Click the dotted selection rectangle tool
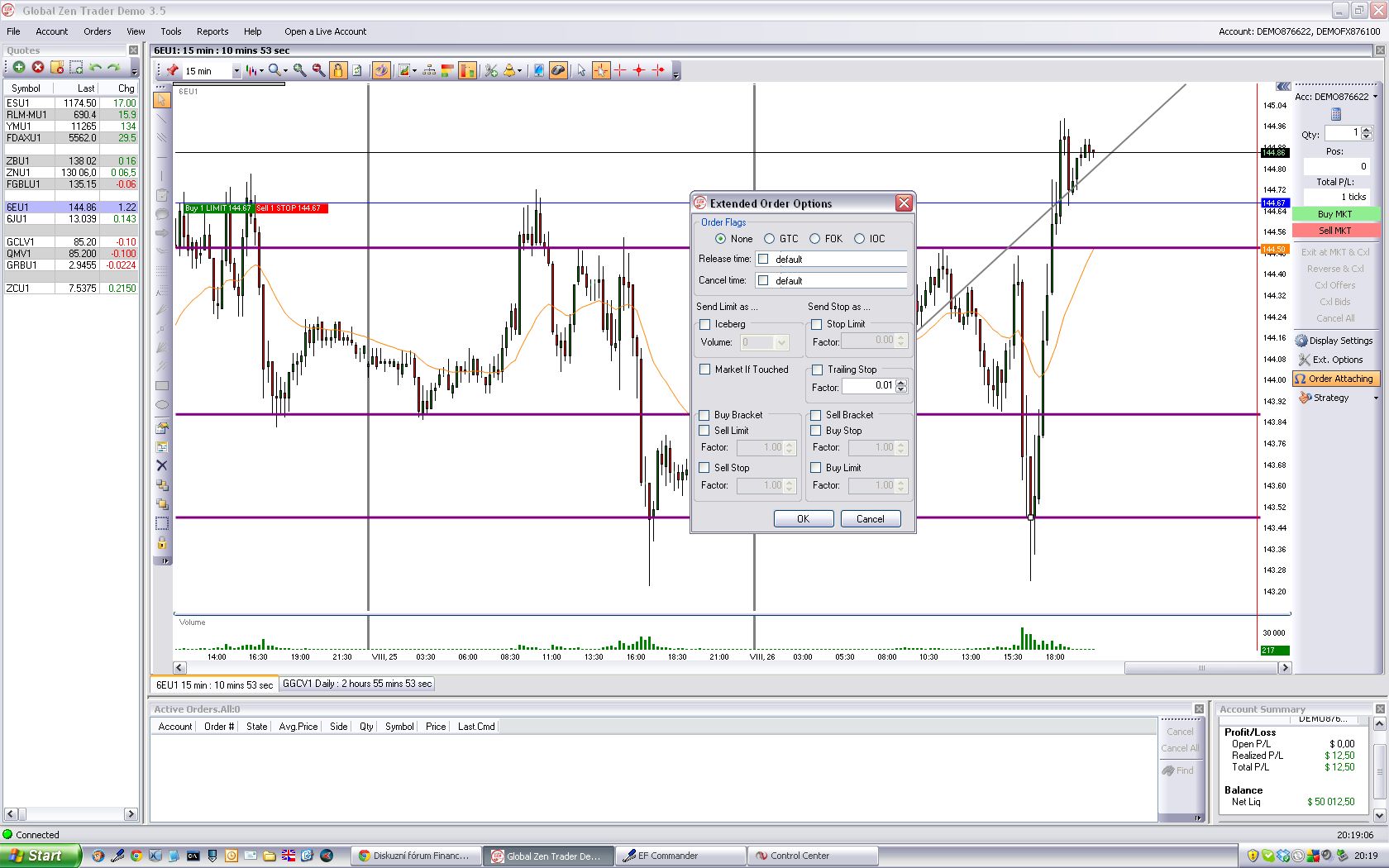Viewport: 1389px width, 868px height. pos(162,523)
